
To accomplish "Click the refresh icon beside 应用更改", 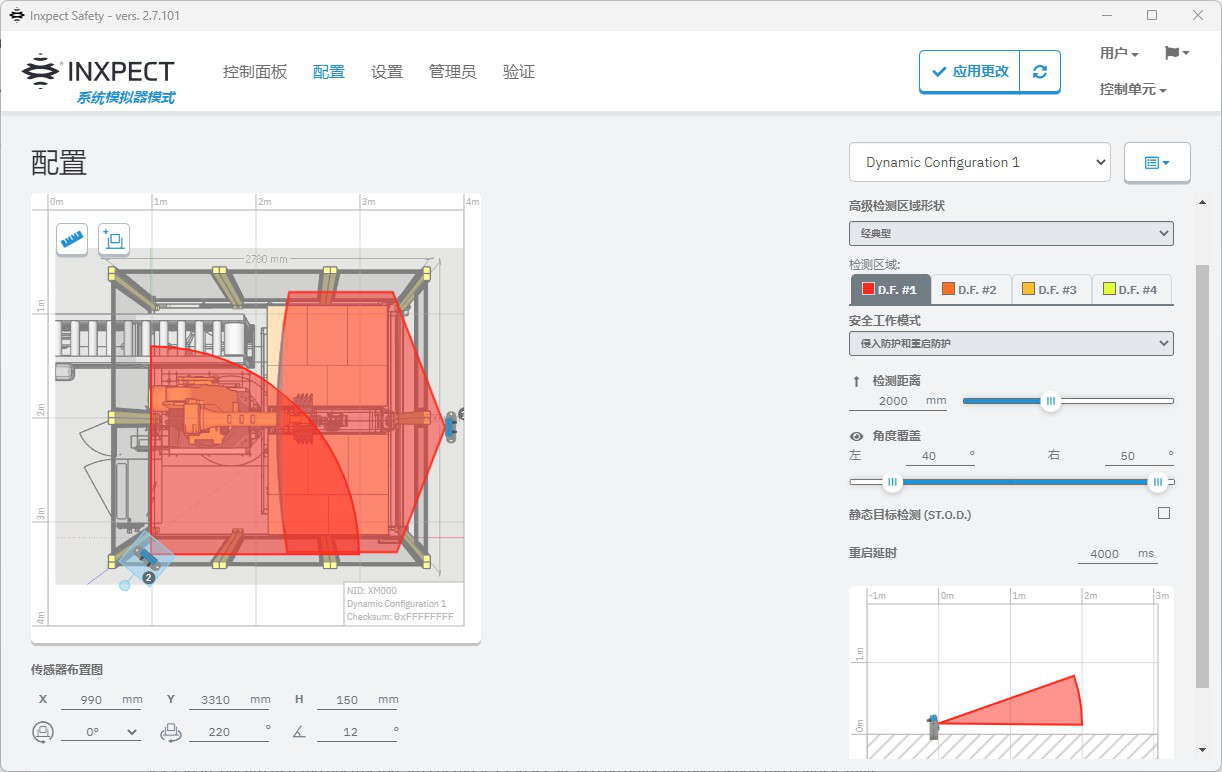I will tap(1040, 72).
